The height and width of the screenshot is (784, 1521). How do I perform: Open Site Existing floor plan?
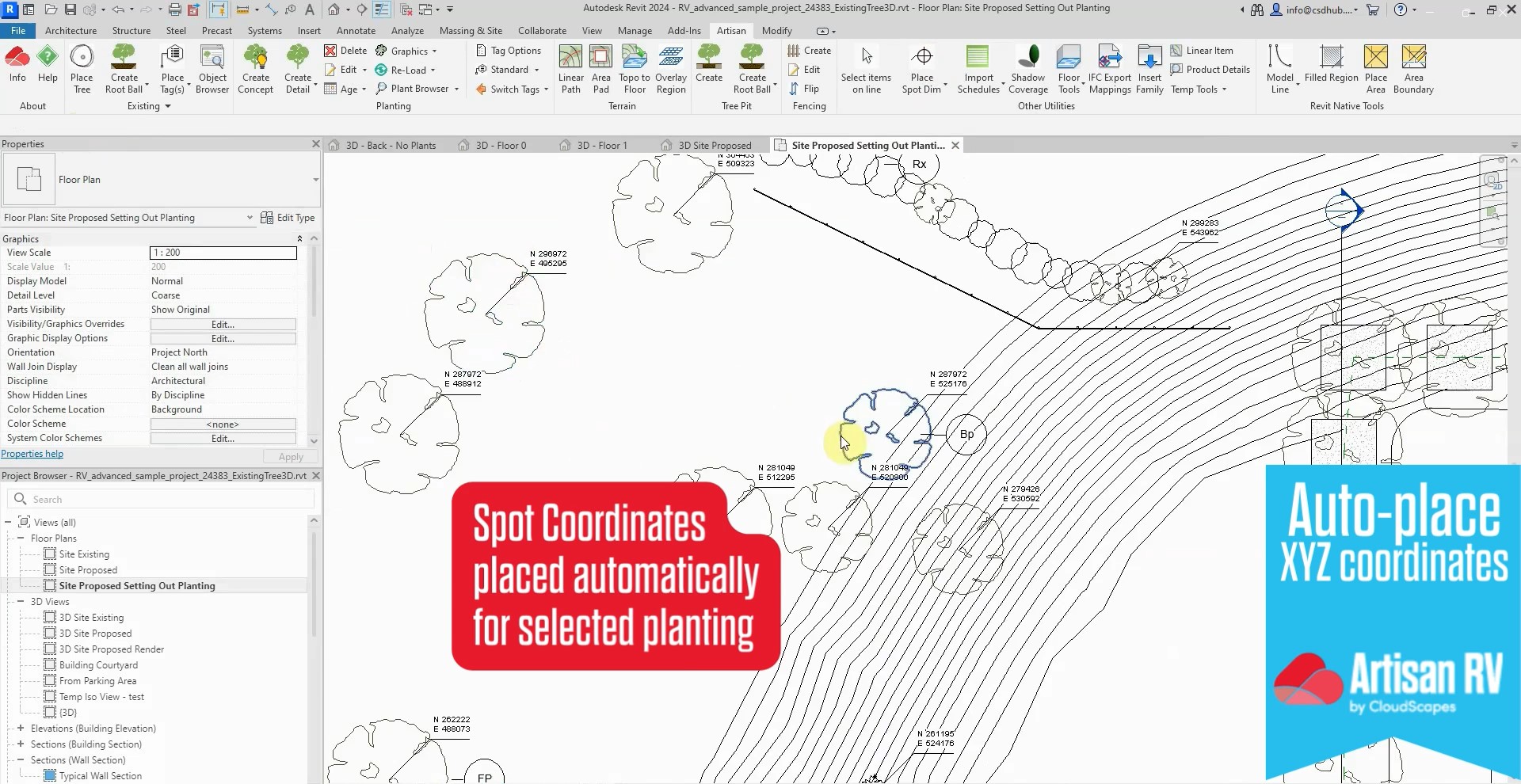click(x=84, y=554)
